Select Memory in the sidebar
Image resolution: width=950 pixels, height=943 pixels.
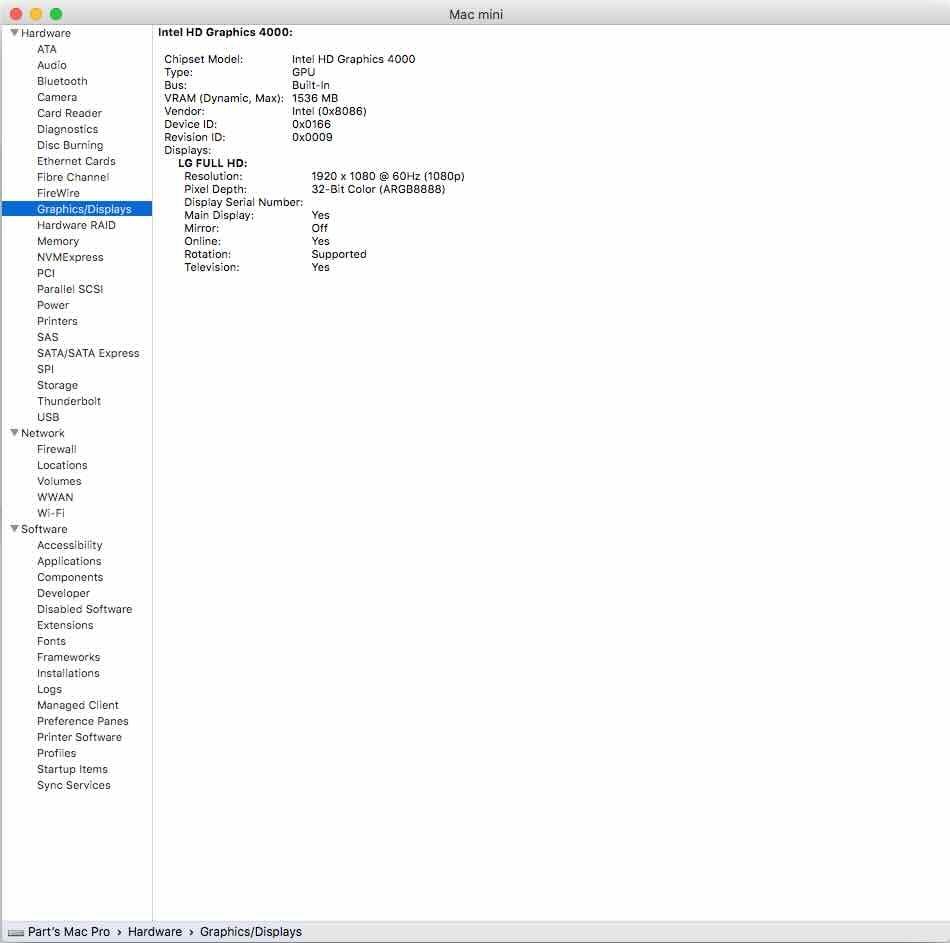click(58, 241)
